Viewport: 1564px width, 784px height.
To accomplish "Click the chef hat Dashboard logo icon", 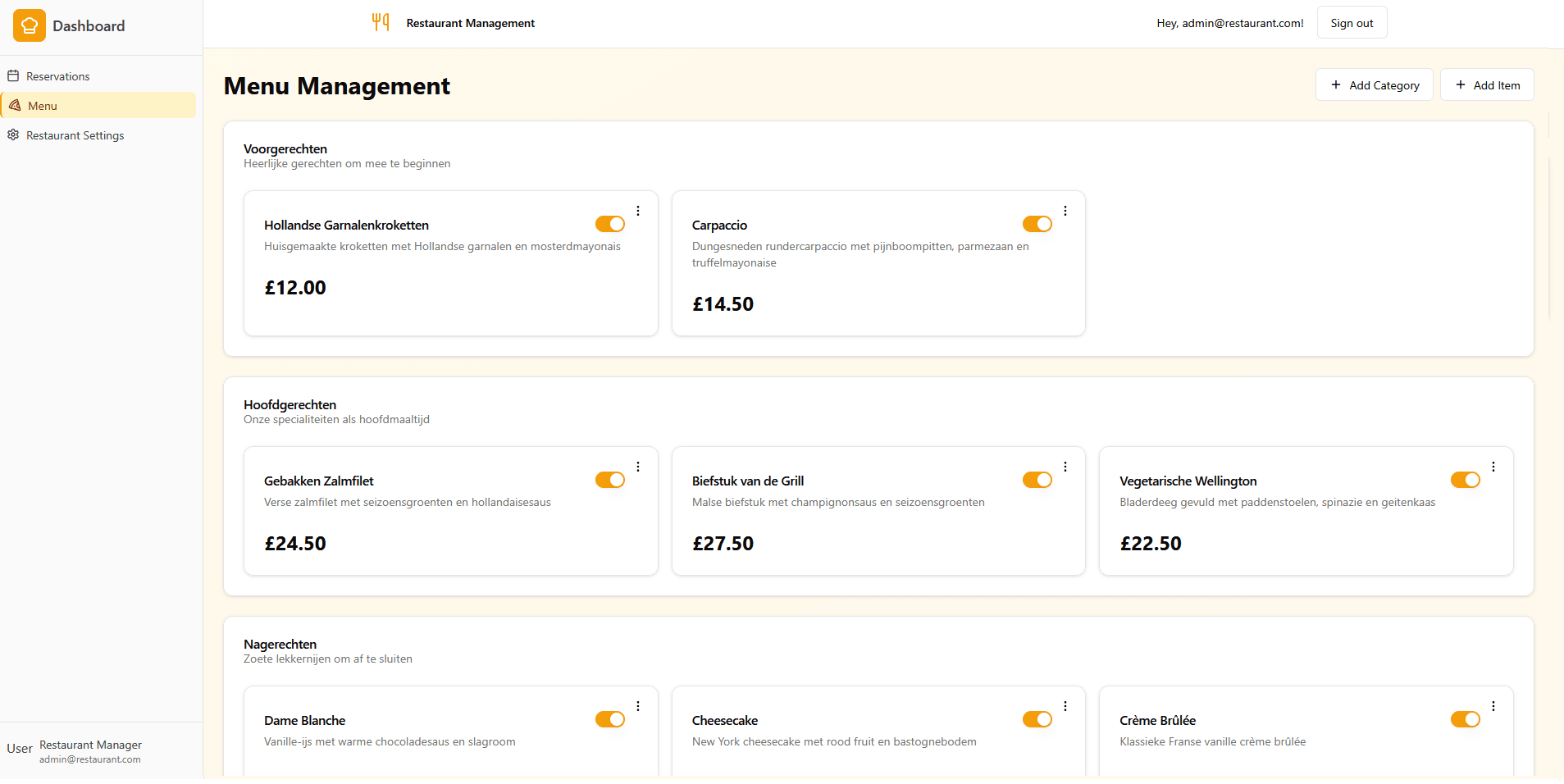I will pyautogui.click(x=30, y=25).
